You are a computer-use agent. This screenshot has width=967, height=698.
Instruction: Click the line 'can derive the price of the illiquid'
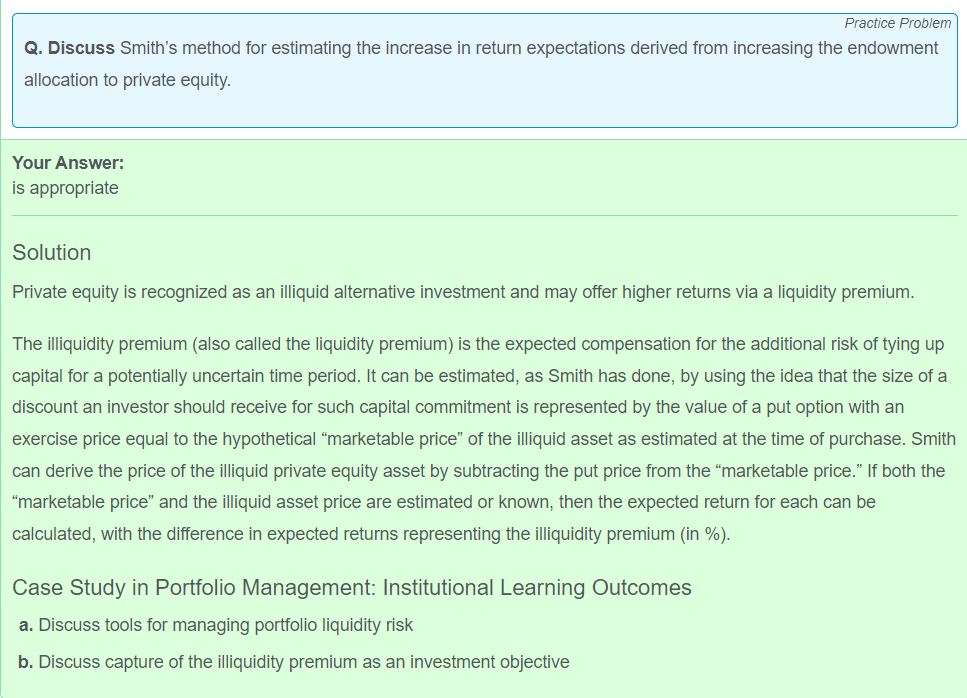click(479, 471)
